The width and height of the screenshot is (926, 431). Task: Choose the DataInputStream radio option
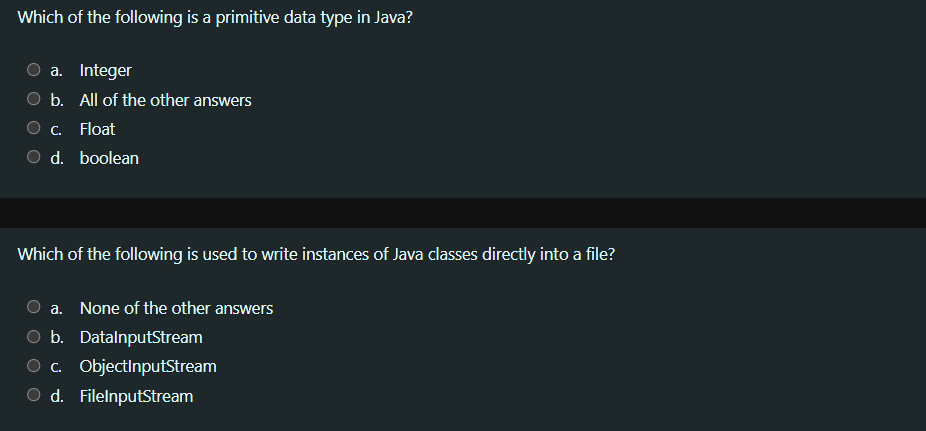click(x=34, y=336)
